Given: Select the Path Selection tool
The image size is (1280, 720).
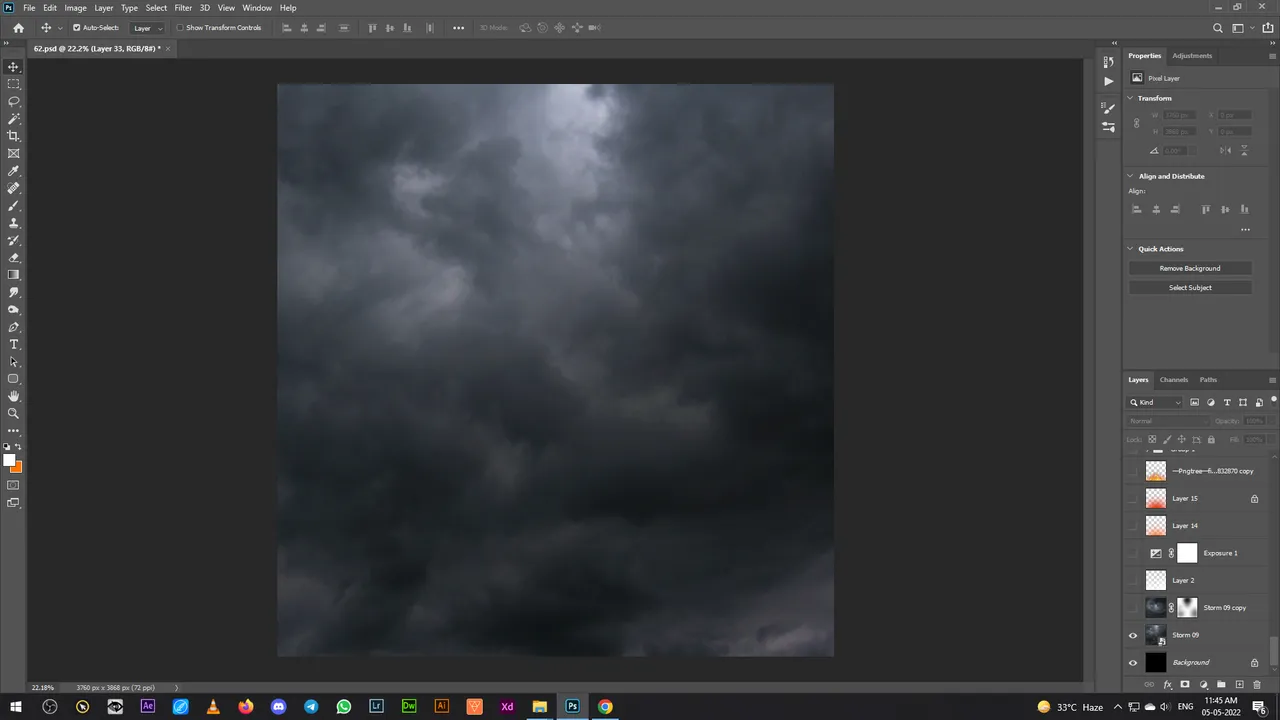Looking at the screenshot, I should (x=13, y=362).
